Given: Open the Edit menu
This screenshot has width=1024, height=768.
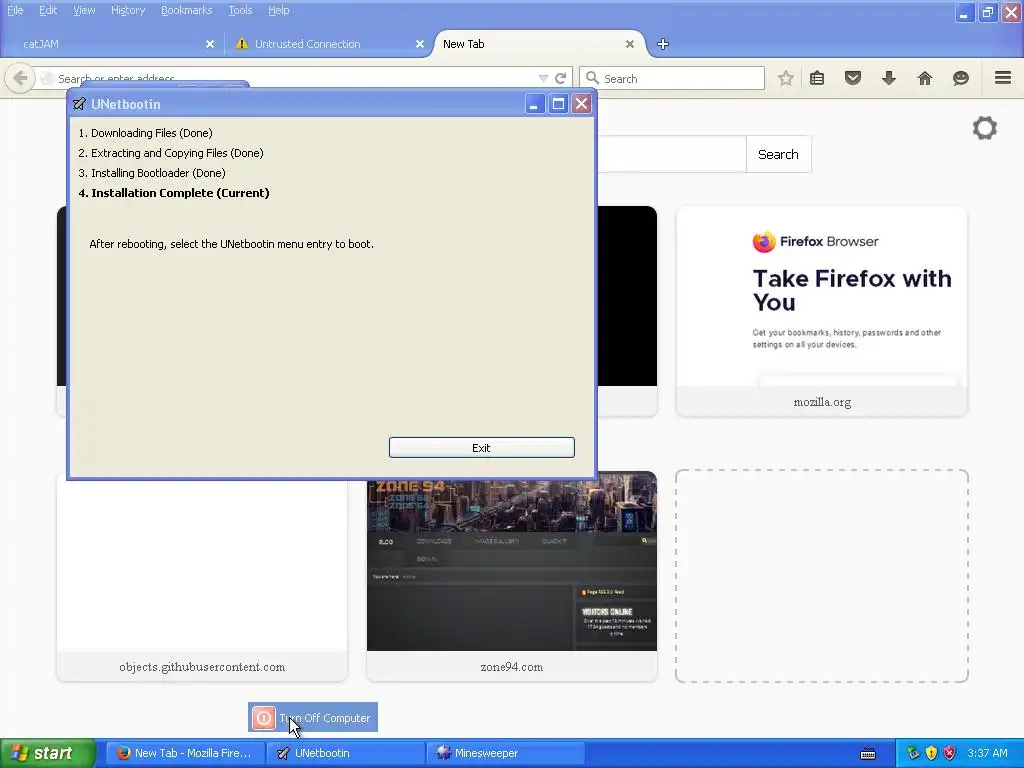Looking at the screenshot, I should click(48, 10).
